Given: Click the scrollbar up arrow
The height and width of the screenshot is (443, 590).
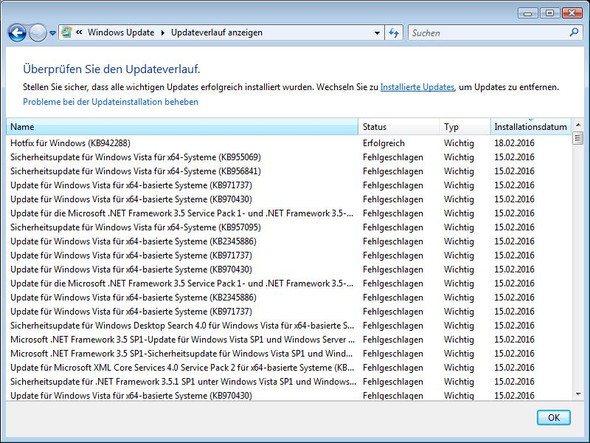Looking at the screenshot, I should [x=578, y=125].
